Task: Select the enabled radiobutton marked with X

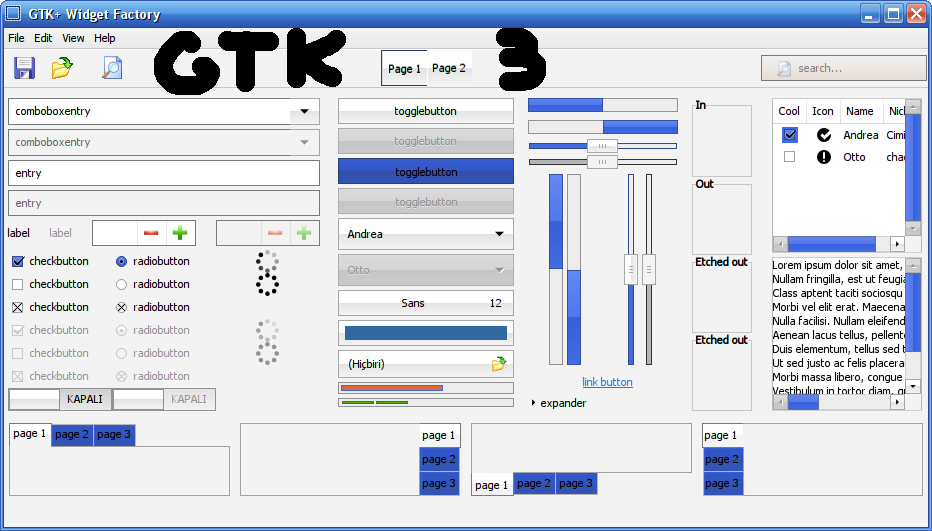Action: 121,307
